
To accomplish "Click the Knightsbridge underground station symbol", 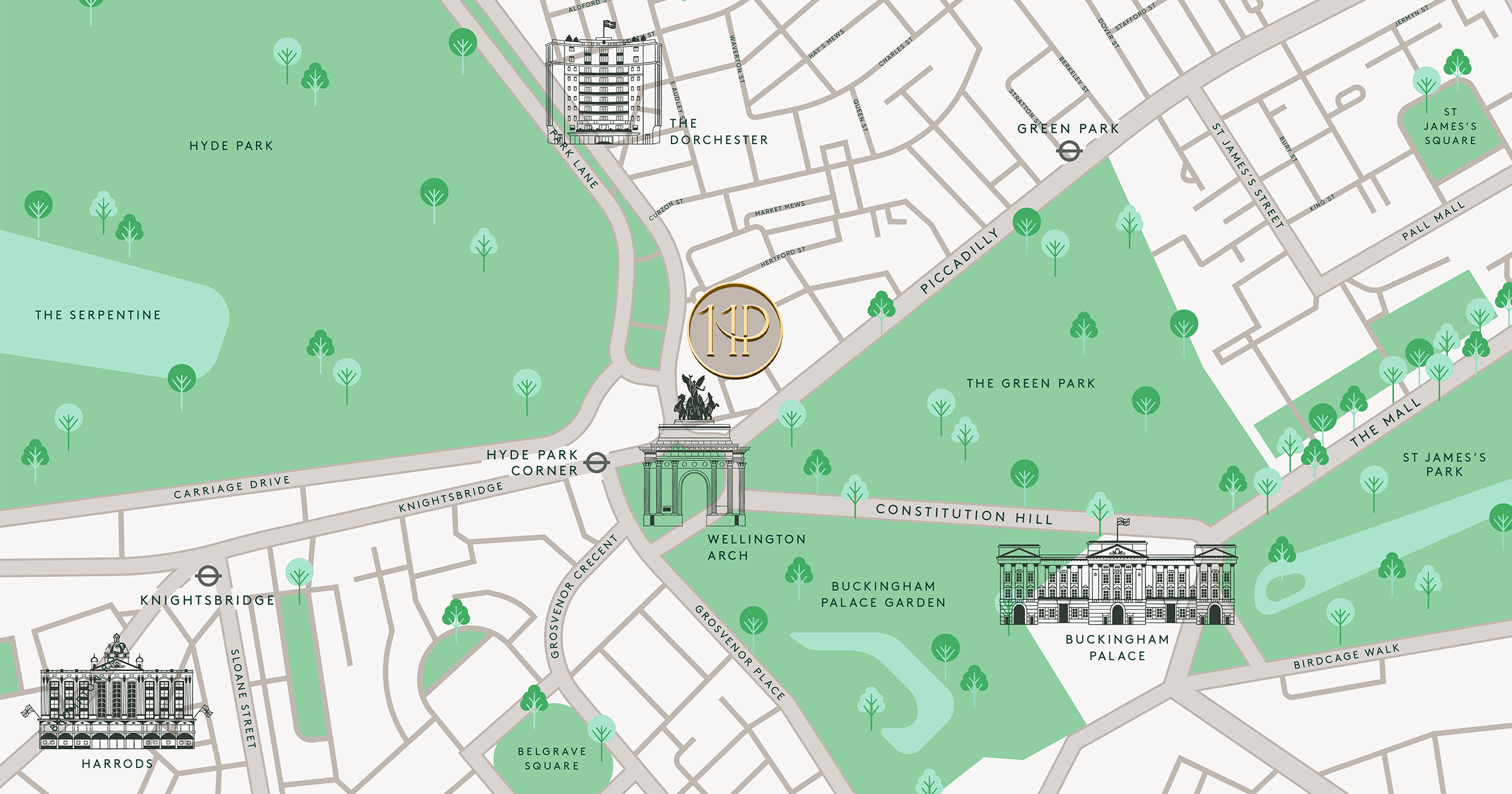I will [208, 576].
